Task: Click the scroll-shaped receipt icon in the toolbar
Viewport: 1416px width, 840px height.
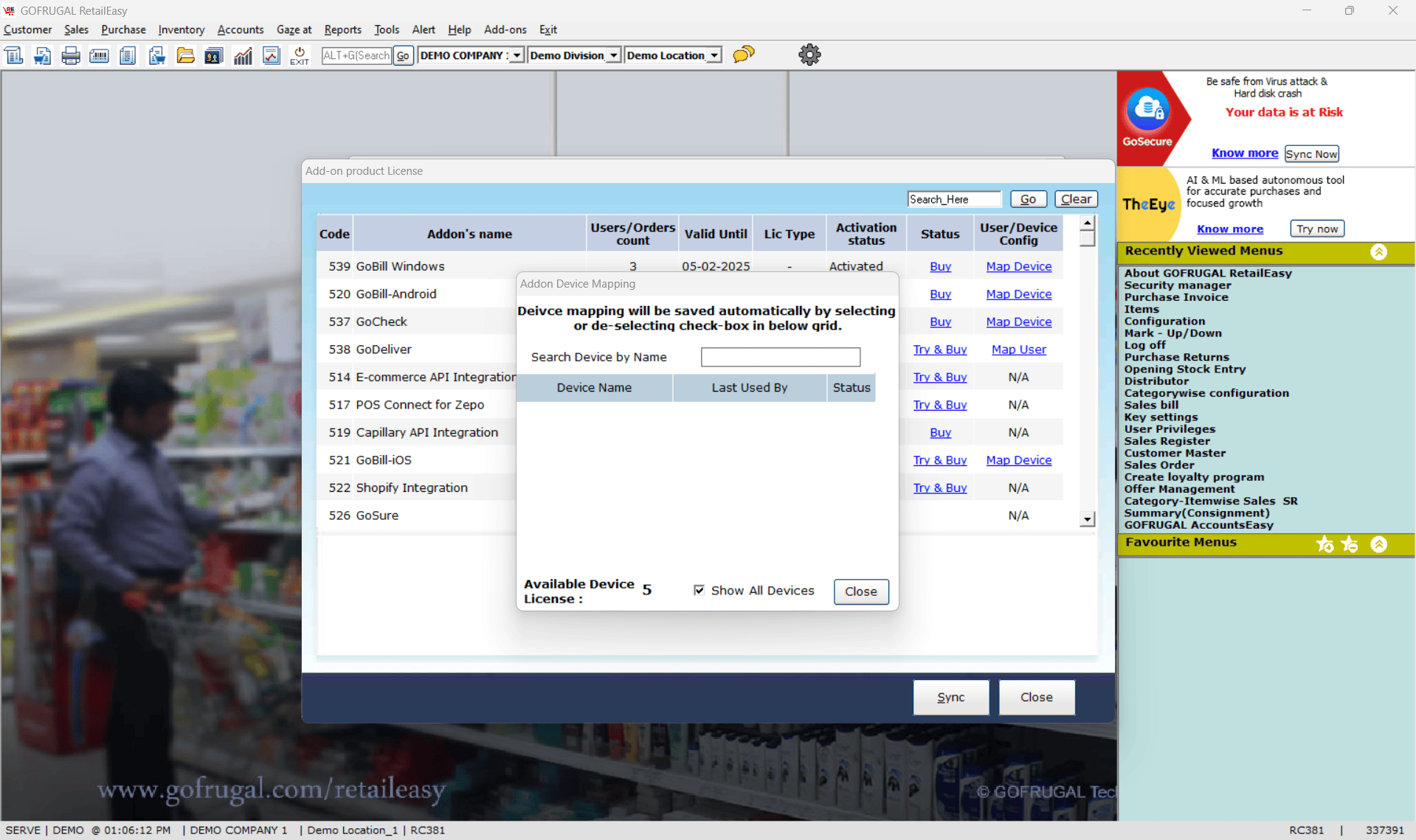Action: click(x=14, y=55)
